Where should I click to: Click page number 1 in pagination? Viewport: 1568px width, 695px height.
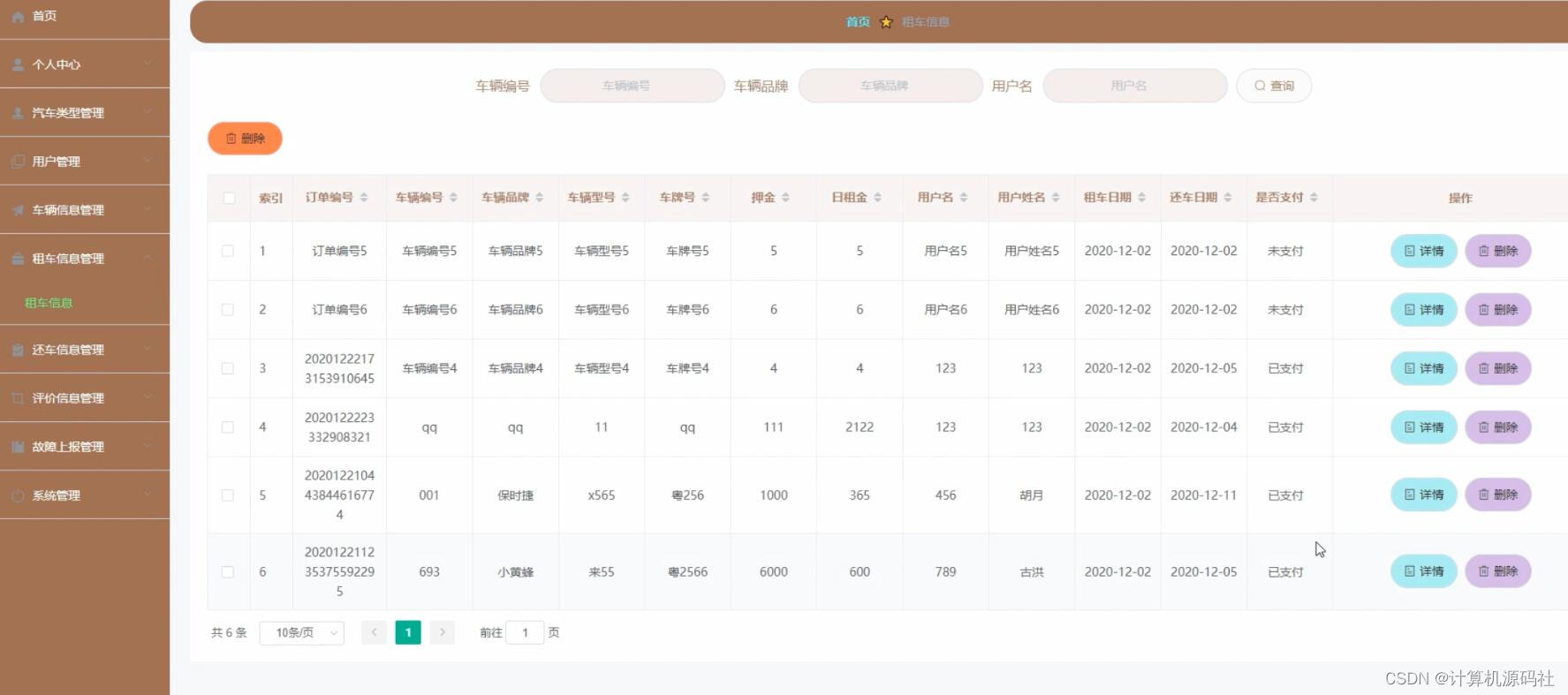[x=408, y=632]
